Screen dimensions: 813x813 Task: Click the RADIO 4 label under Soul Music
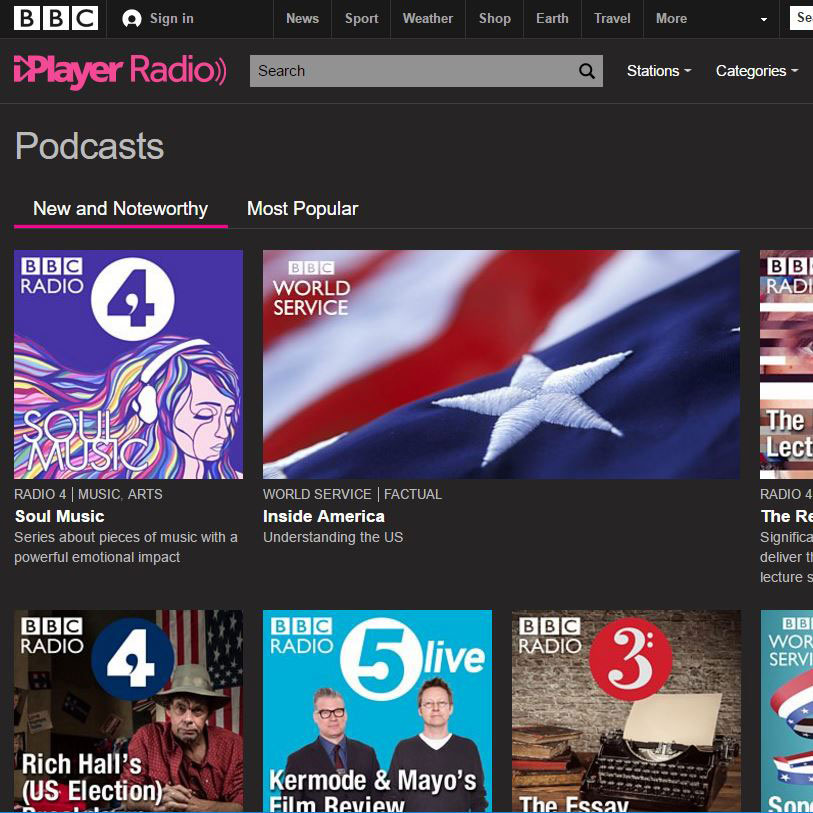point(40,495)
